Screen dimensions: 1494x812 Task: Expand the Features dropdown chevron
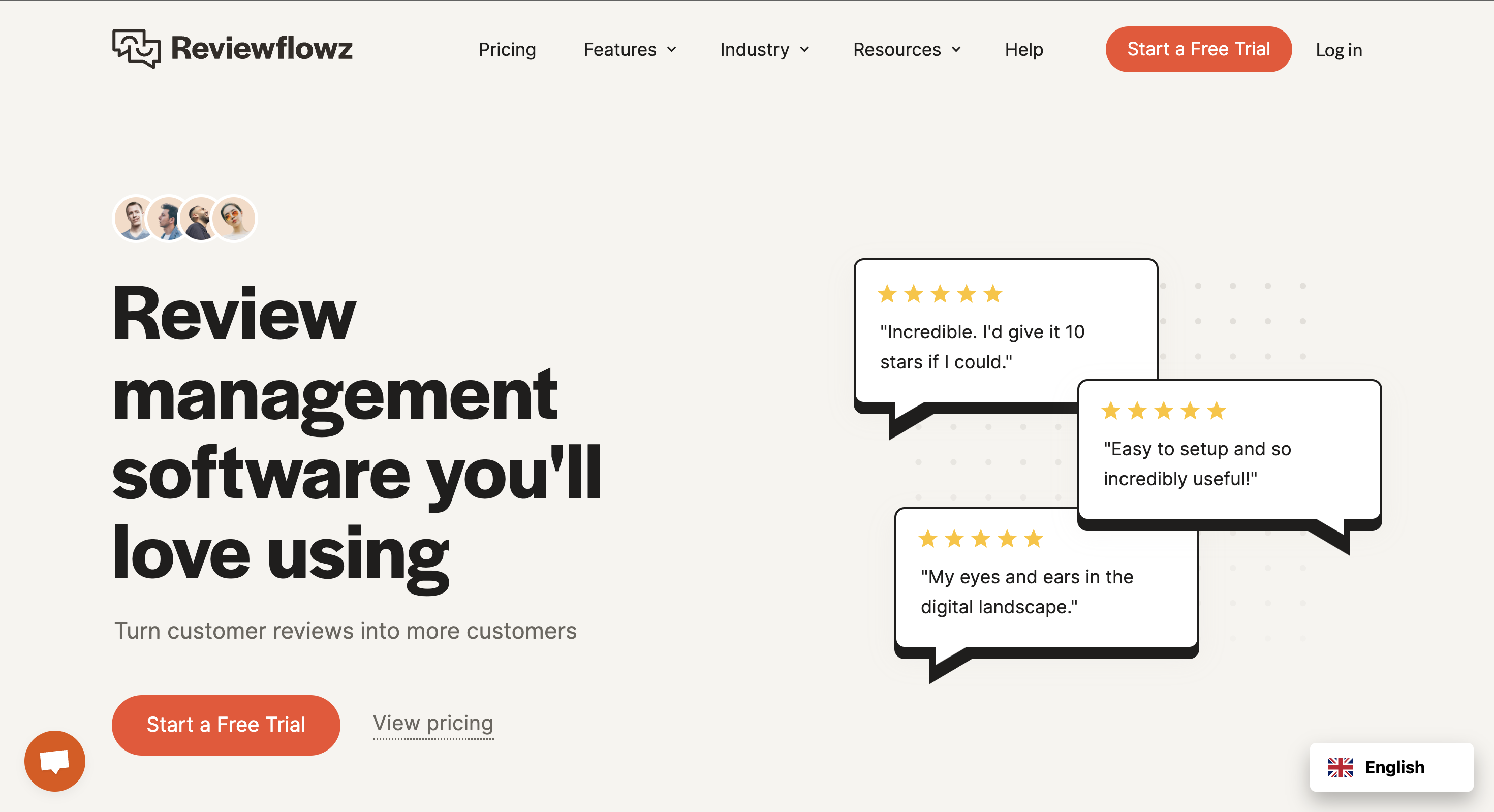pyautogui.click(x=672, y=50)
